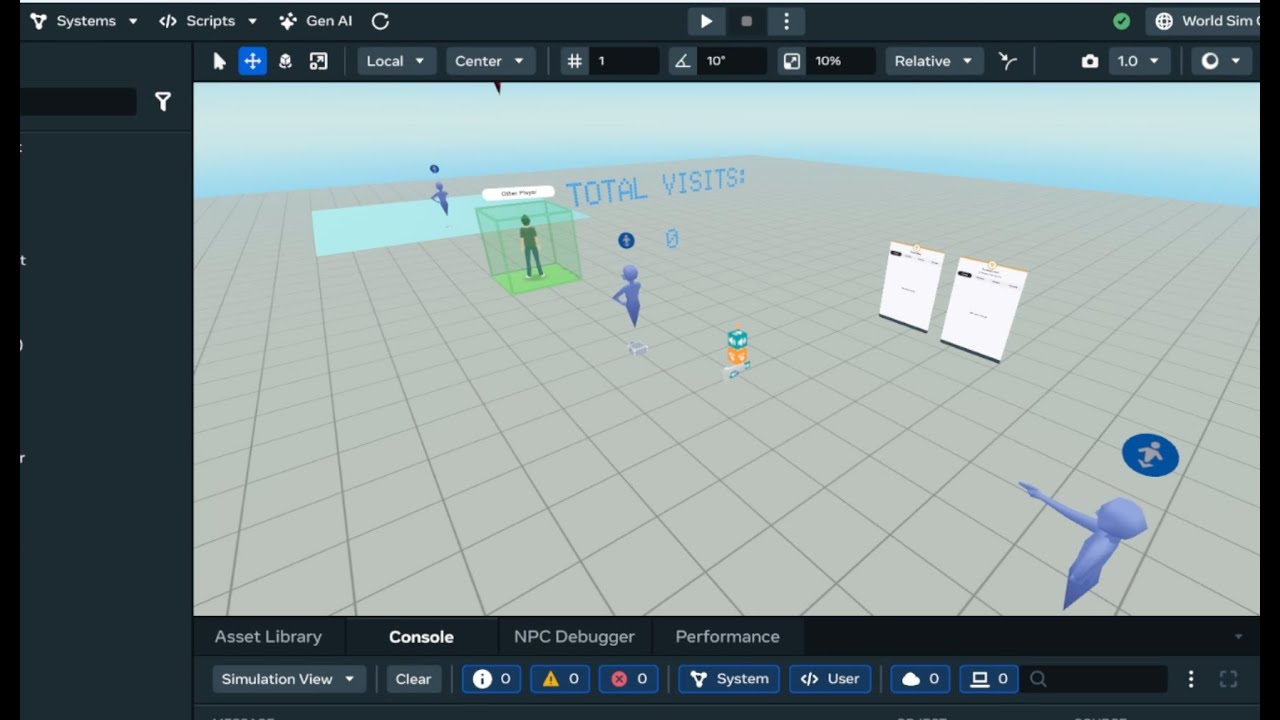Image resolution: width=1280 pixels, height=720 pixels.
Task: Start the world preview with Play
Action: (706, 21)
